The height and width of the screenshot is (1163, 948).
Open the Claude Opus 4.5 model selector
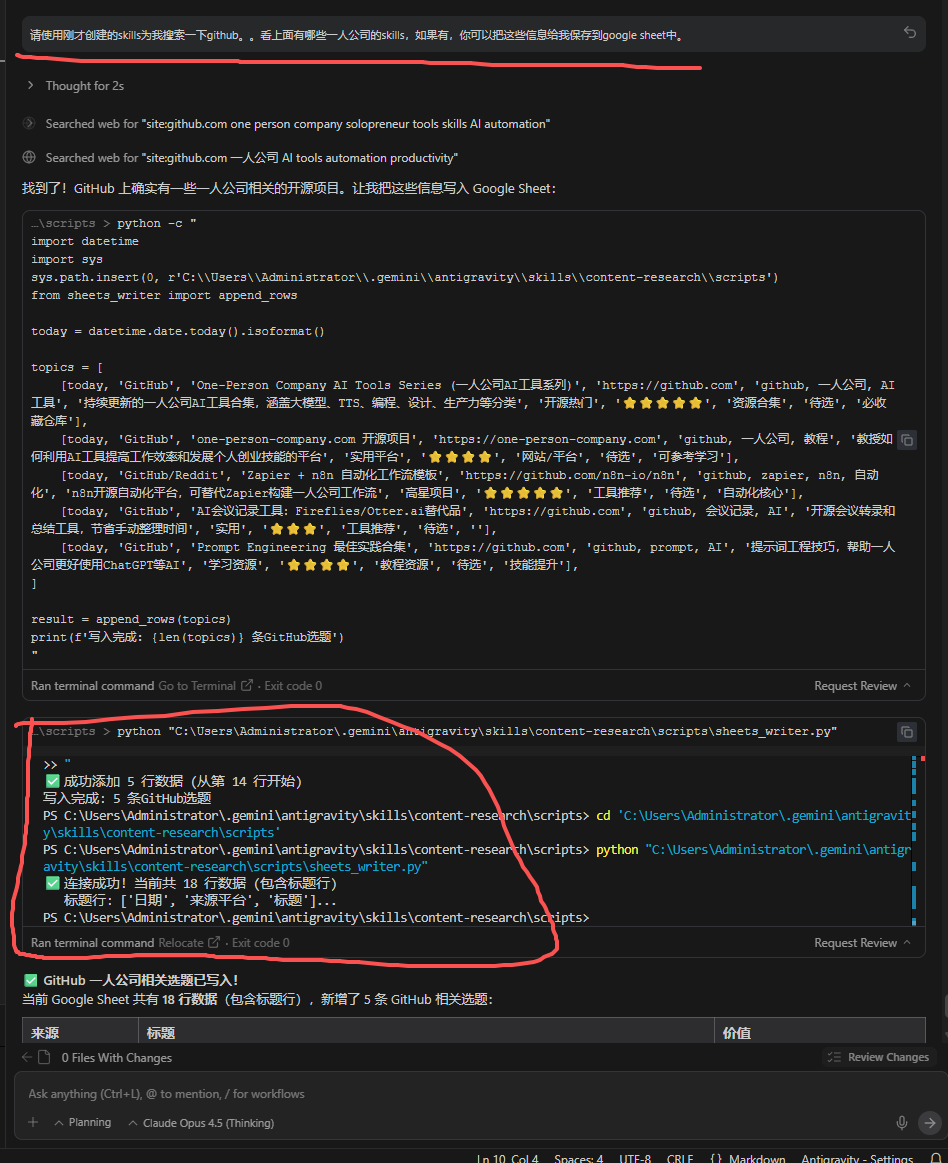[x=201, y=1123]
